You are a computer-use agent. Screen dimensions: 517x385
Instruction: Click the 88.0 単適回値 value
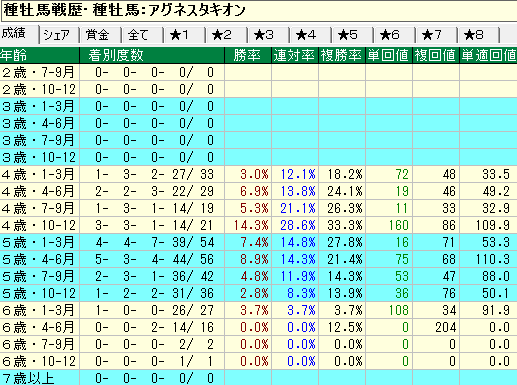496,276
